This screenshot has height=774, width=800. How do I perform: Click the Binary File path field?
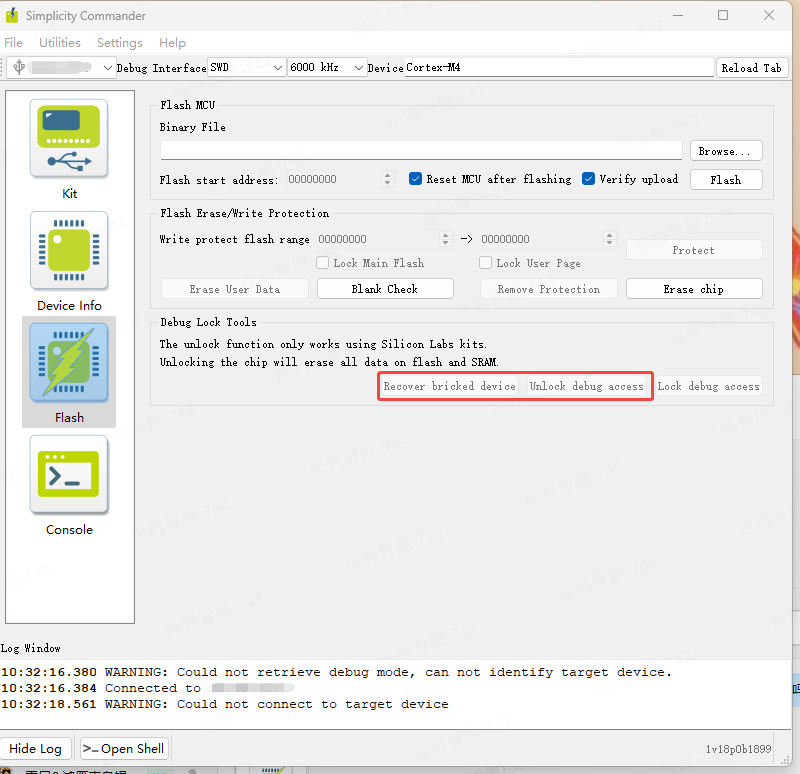[x=421, y=150]
